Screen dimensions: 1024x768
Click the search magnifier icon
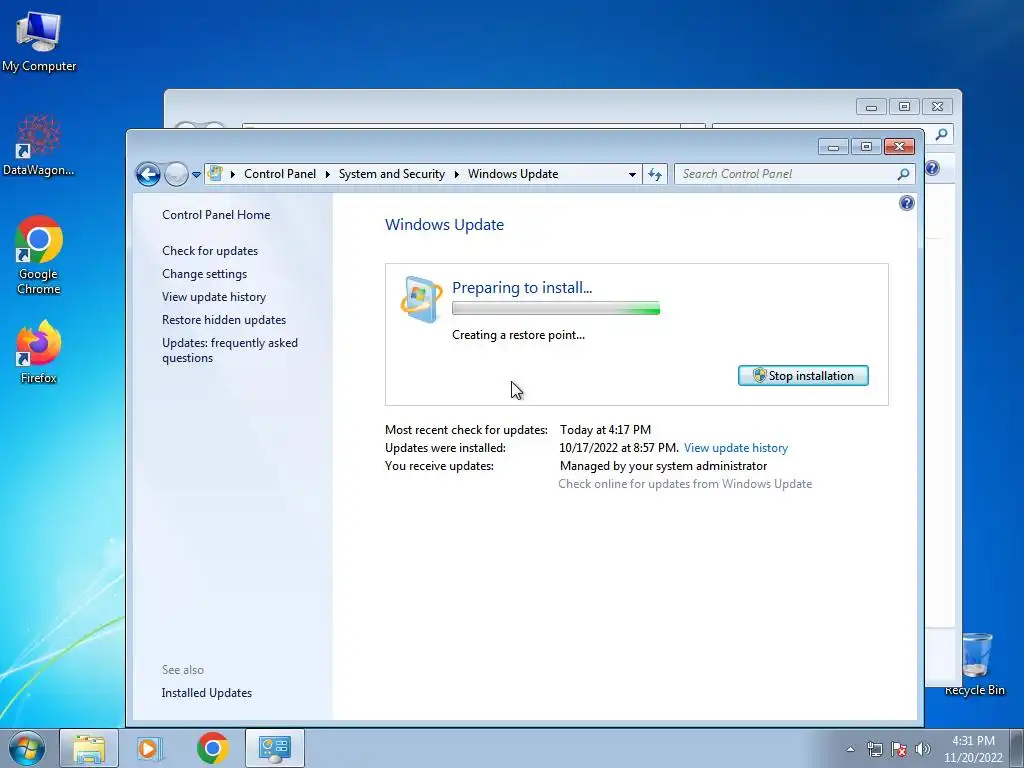903,174
